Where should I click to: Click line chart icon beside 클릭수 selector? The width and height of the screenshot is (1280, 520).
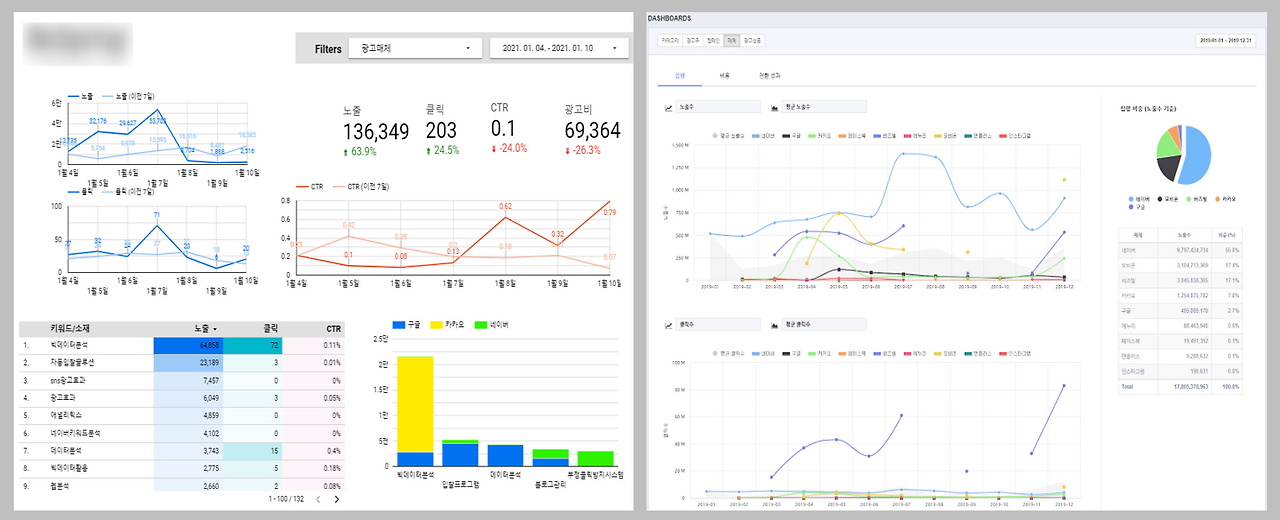668,326
